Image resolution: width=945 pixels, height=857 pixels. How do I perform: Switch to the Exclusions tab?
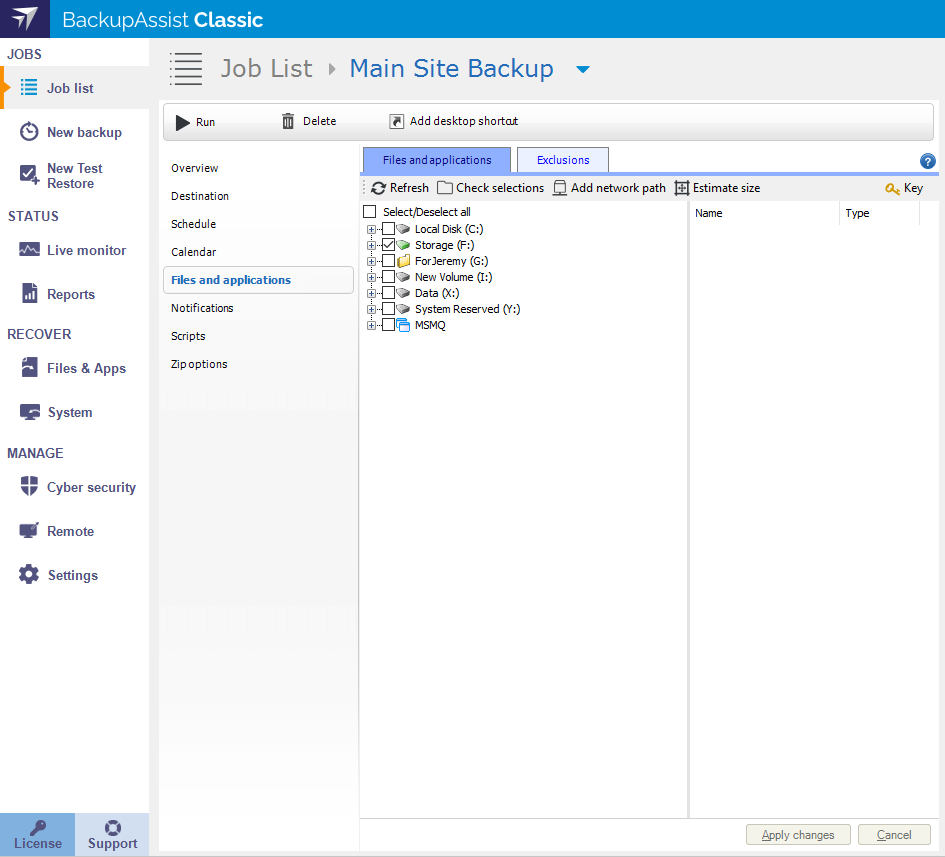point(563,160)
